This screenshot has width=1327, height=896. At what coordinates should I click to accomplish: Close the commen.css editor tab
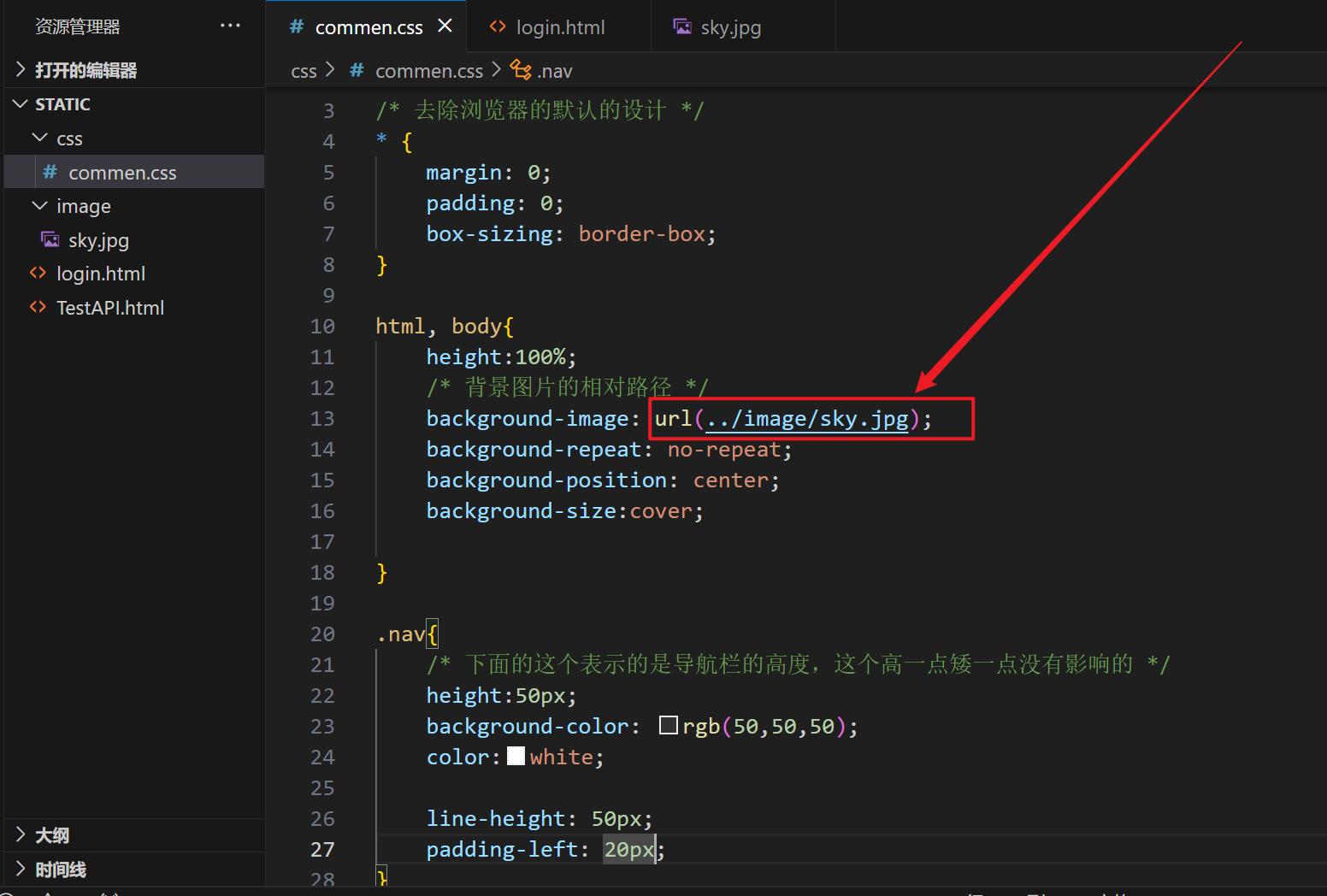445,26
